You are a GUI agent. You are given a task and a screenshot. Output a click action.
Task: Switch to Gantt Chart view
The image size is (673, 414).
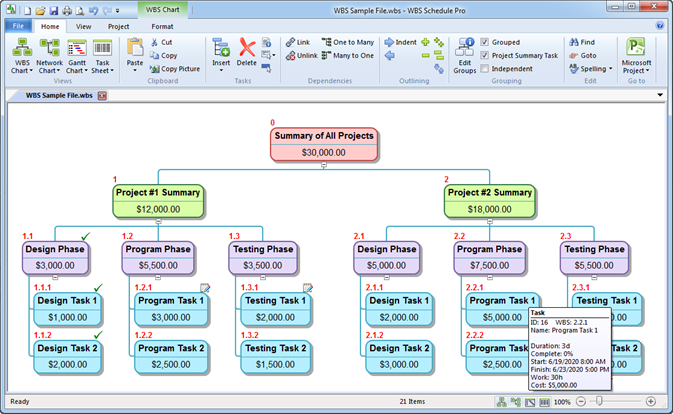click(x=77, y=55)
